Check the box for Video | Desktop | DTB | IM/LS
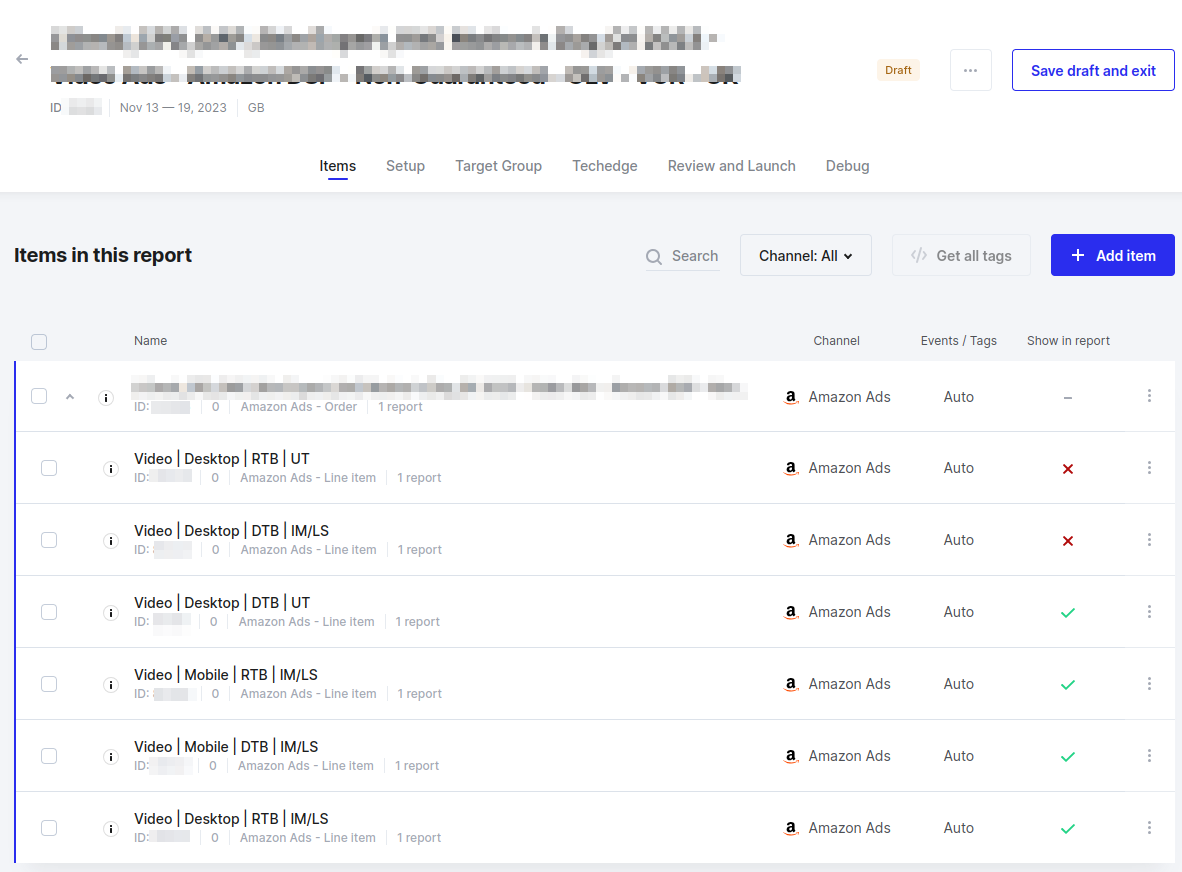 (x=49, y=540)
